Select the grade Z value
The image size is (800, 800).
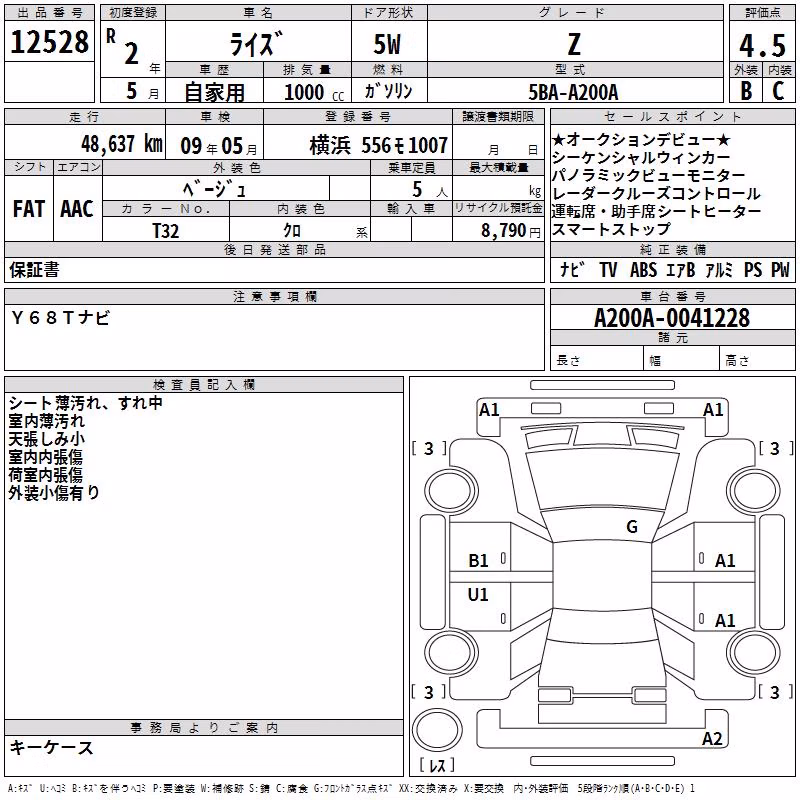point(574,44)
